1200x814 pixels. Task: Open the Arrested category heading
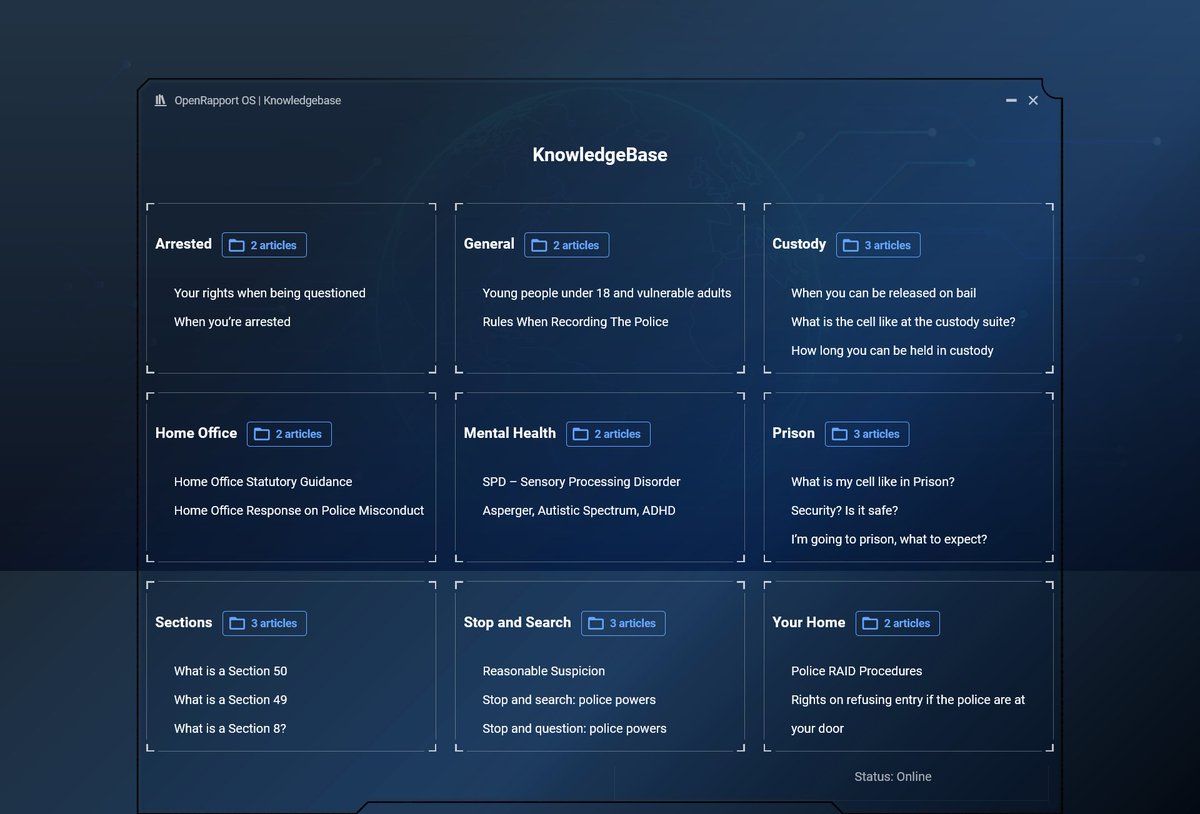184,244
